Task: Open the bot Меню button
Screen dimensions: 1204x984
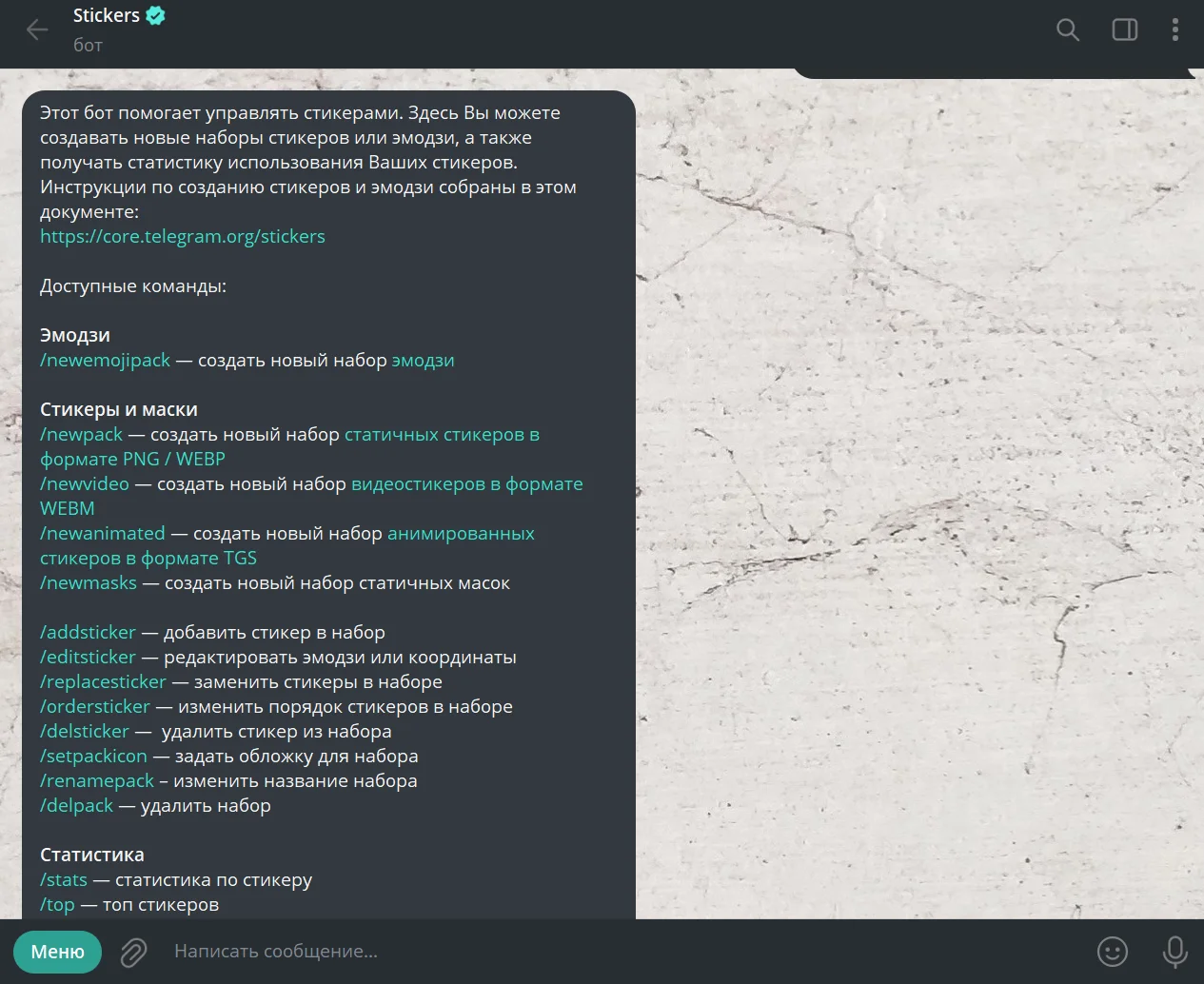Action: tap(57, 952)
